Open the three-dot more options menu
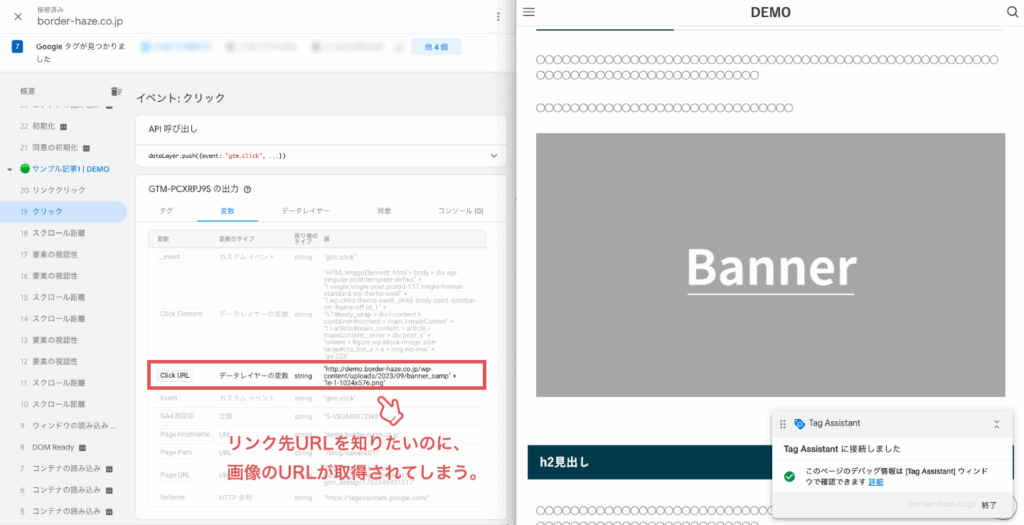 (498, 17)
